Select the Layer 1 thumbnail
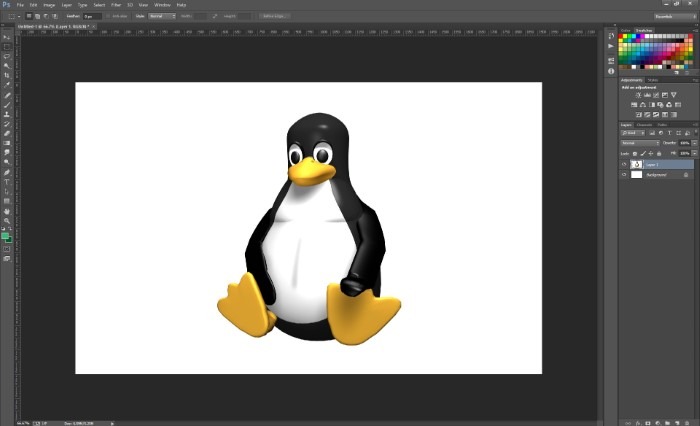The width and height of the screenshot is (700, 426). coord(636,164)
